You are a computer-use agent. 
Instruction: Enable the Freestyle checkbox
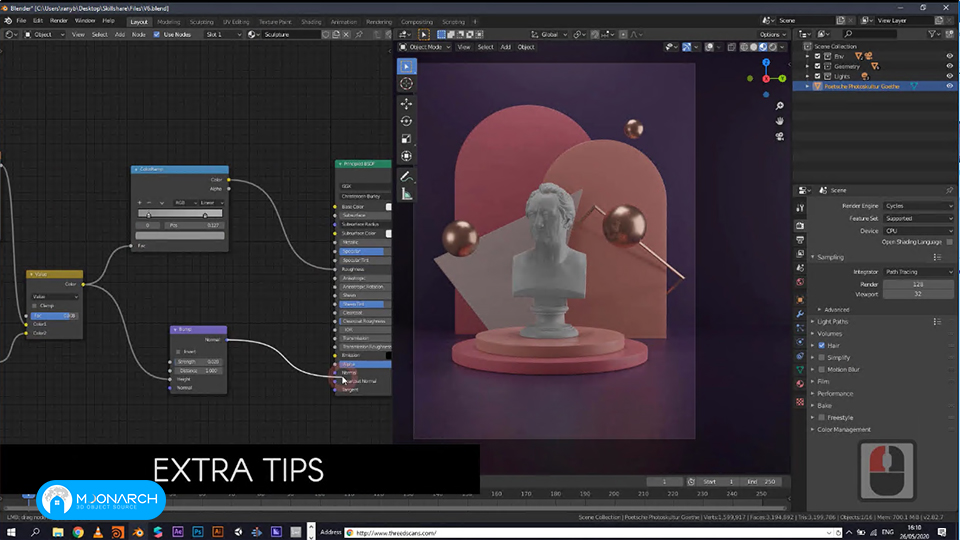pos(822,418)
